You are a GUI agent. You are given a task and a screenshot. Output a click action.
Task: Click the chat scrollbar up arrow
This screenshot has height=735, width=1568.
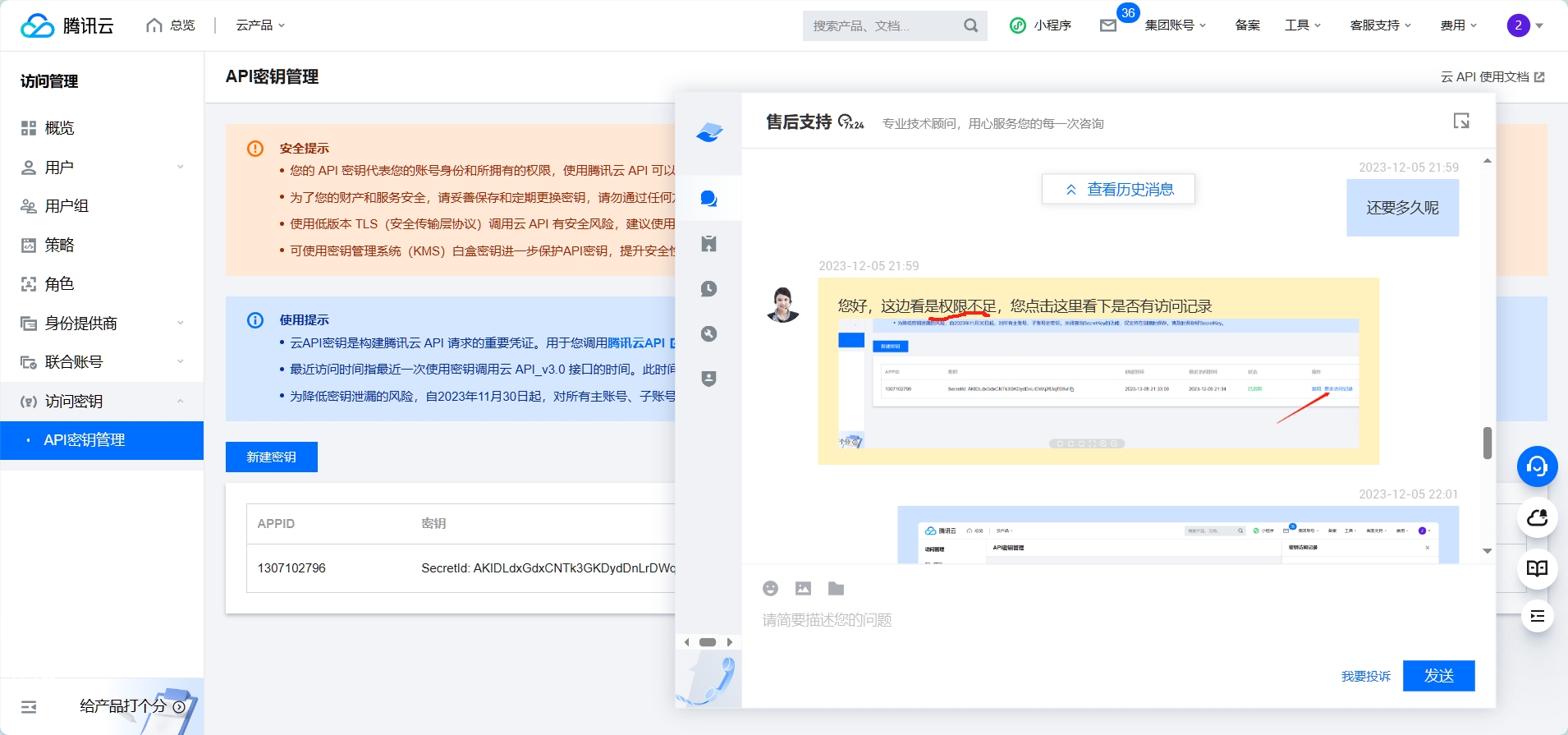click(x=1488, y=161)
